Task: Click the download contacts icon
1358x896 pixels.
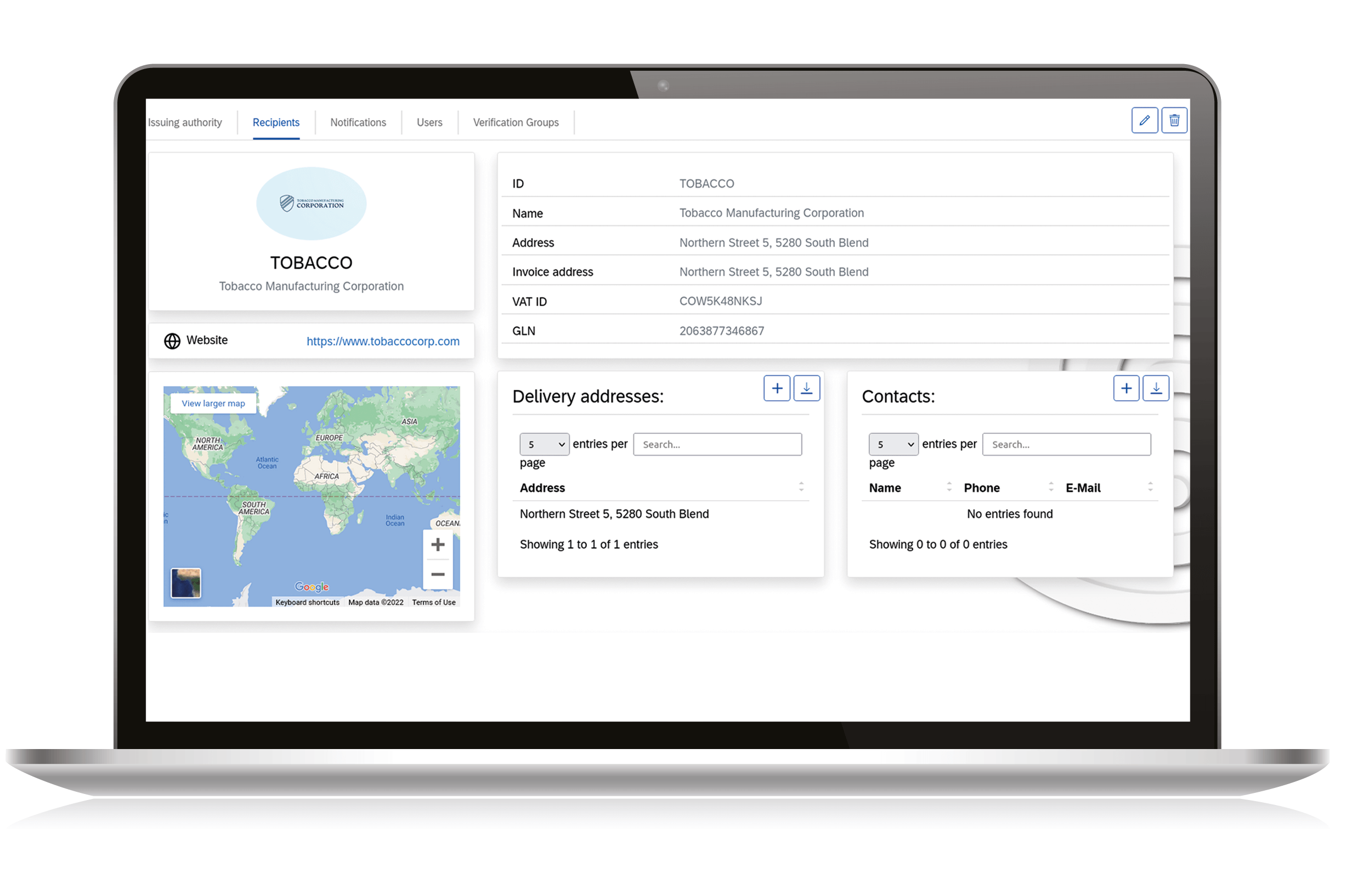Action: 1155,389
